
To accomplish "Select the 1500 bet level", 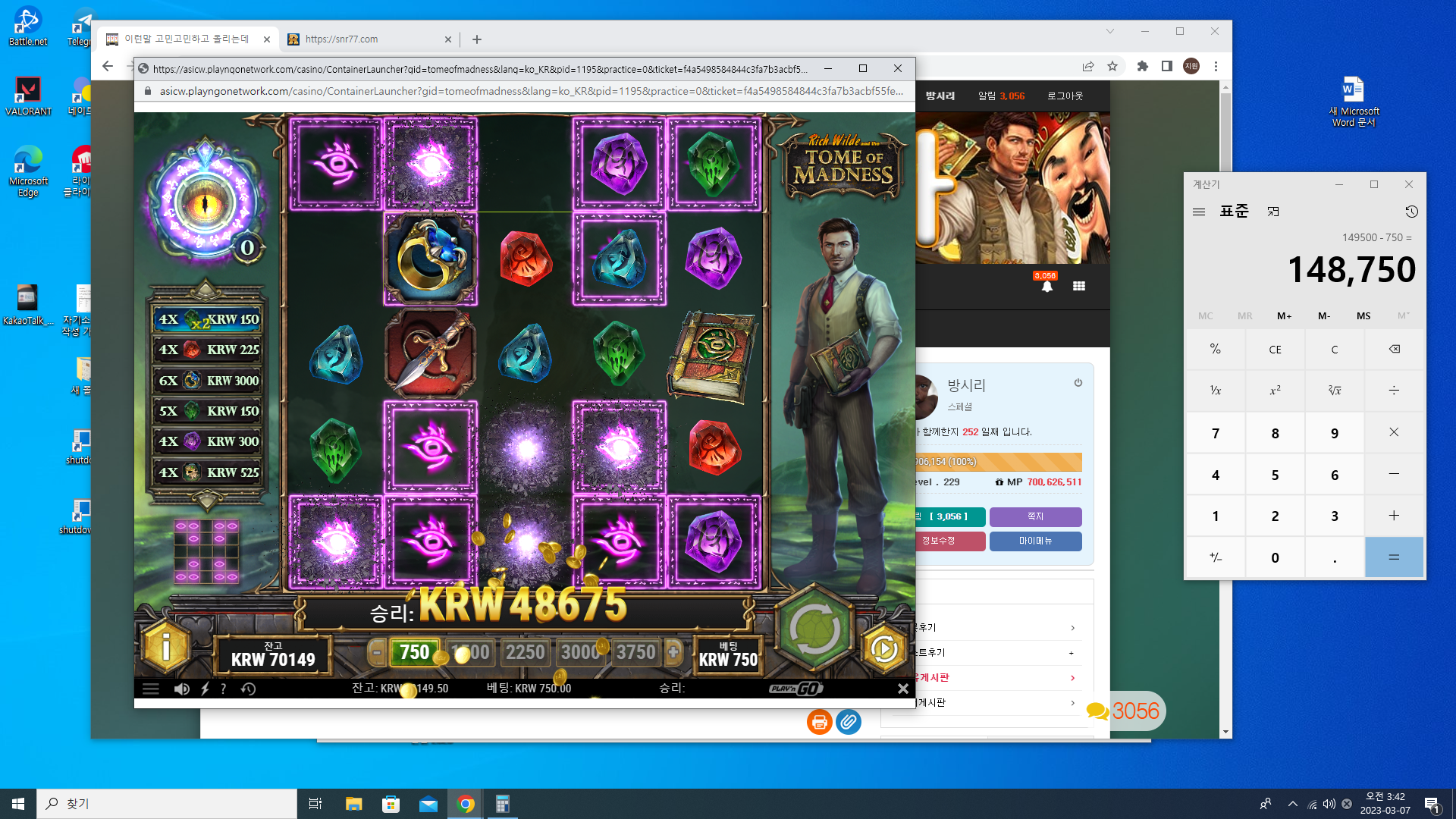I will (x=469, y=652).
